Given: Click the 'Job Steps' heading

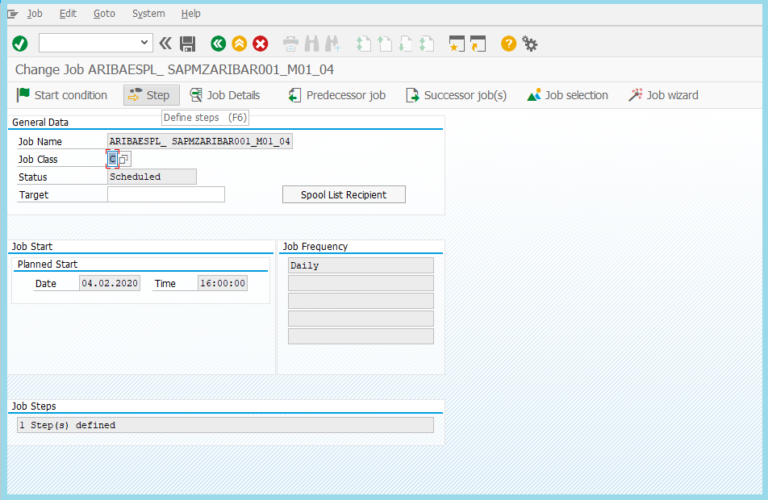Looking at the screenshot, I should [x=34, y=406].
